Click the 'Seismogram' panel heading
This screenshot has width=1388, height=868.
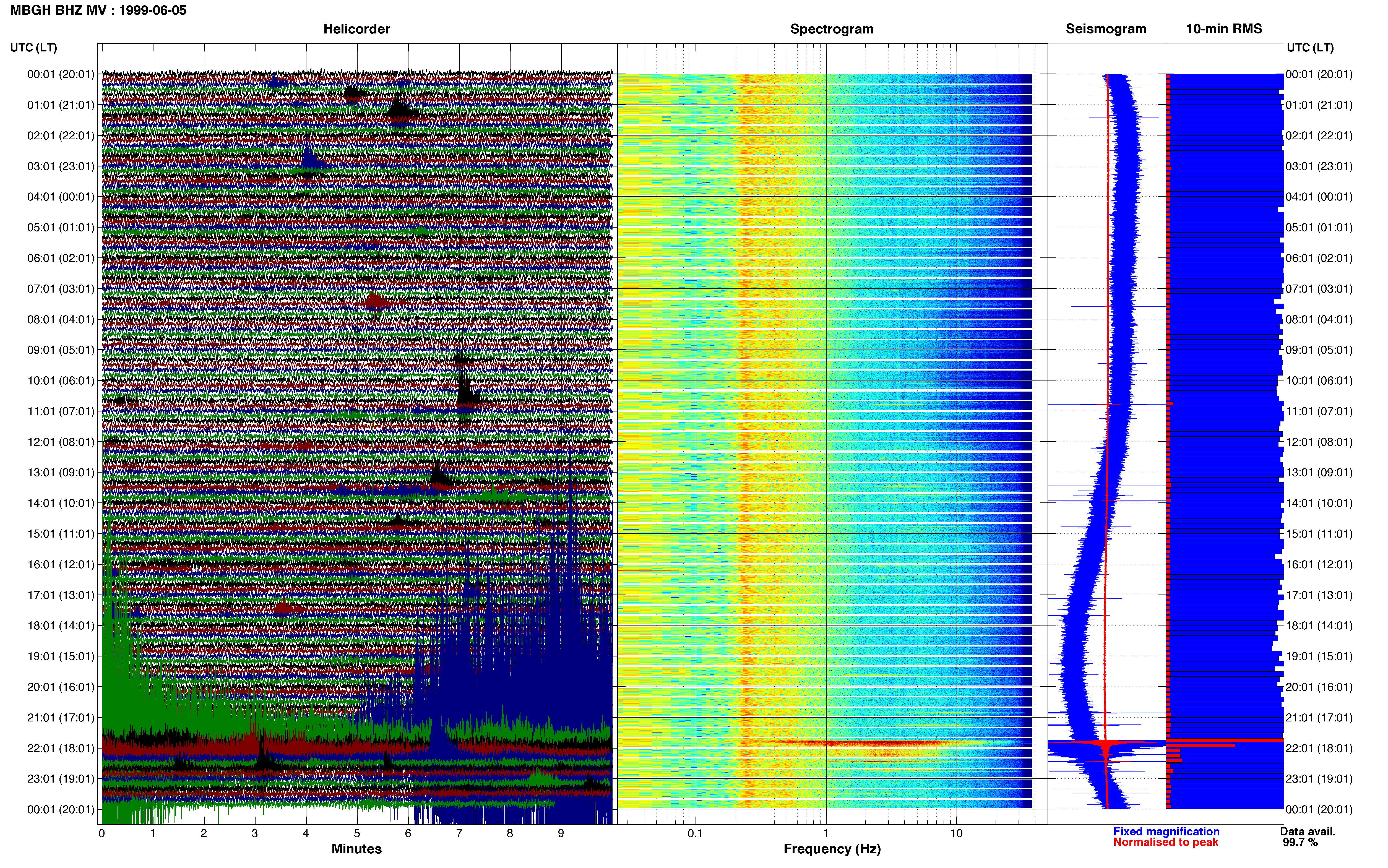coord(1106,29)
